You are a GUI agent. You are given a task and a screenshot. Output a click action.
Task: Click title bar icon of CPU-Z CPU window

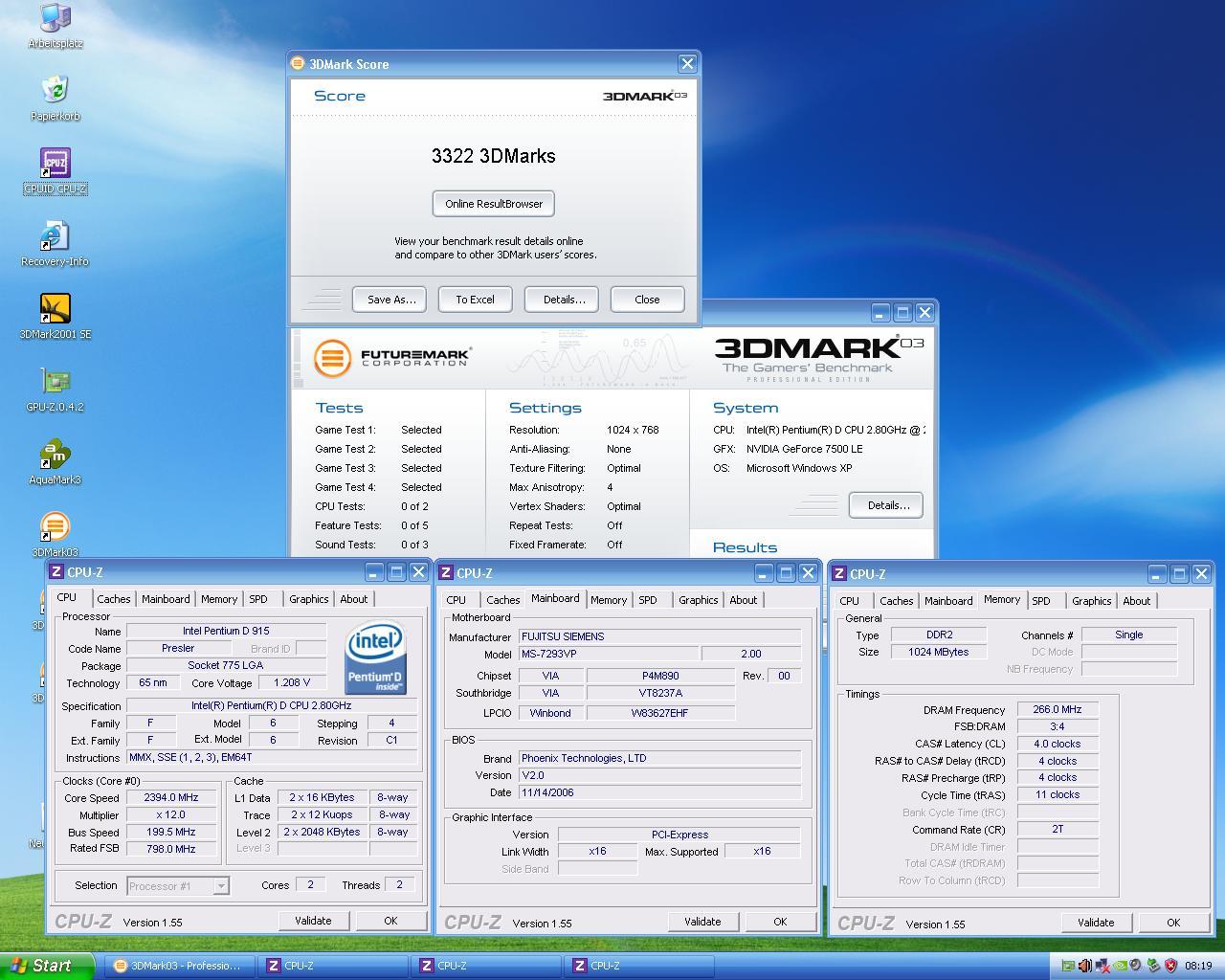[56, 572]
